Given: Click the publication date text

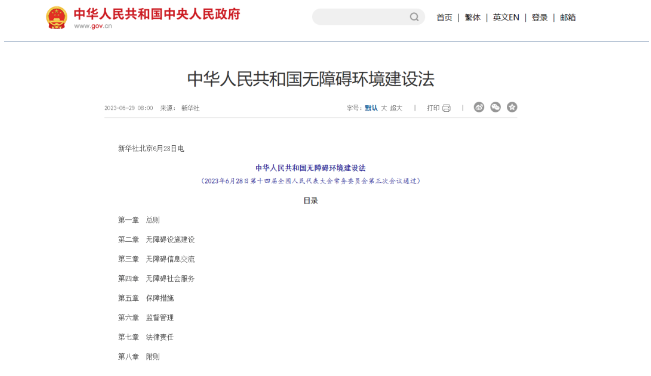Looking at the screenshot, I should tap(129, 108).
